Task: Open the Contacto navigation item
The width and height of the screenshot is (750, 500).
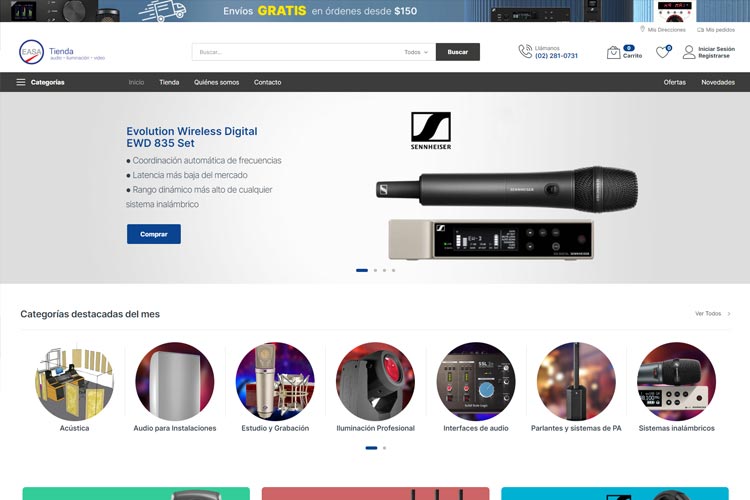Action: [x=267, y=82]
